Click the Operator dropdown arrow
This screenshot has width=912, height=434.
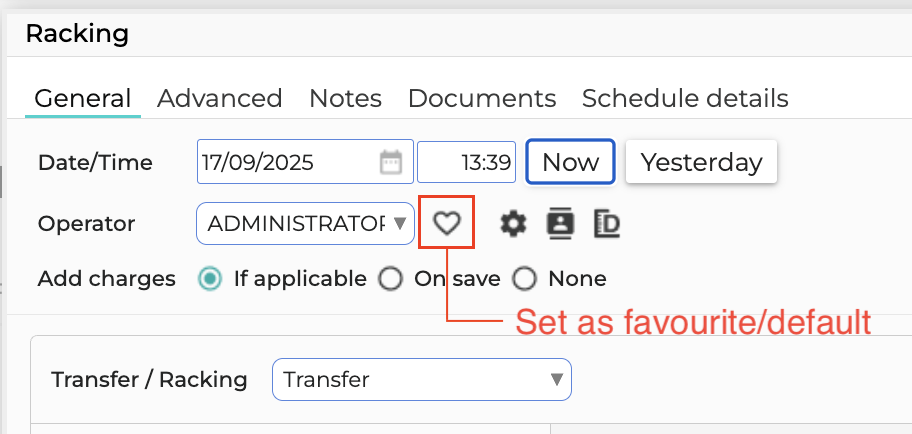400,223
